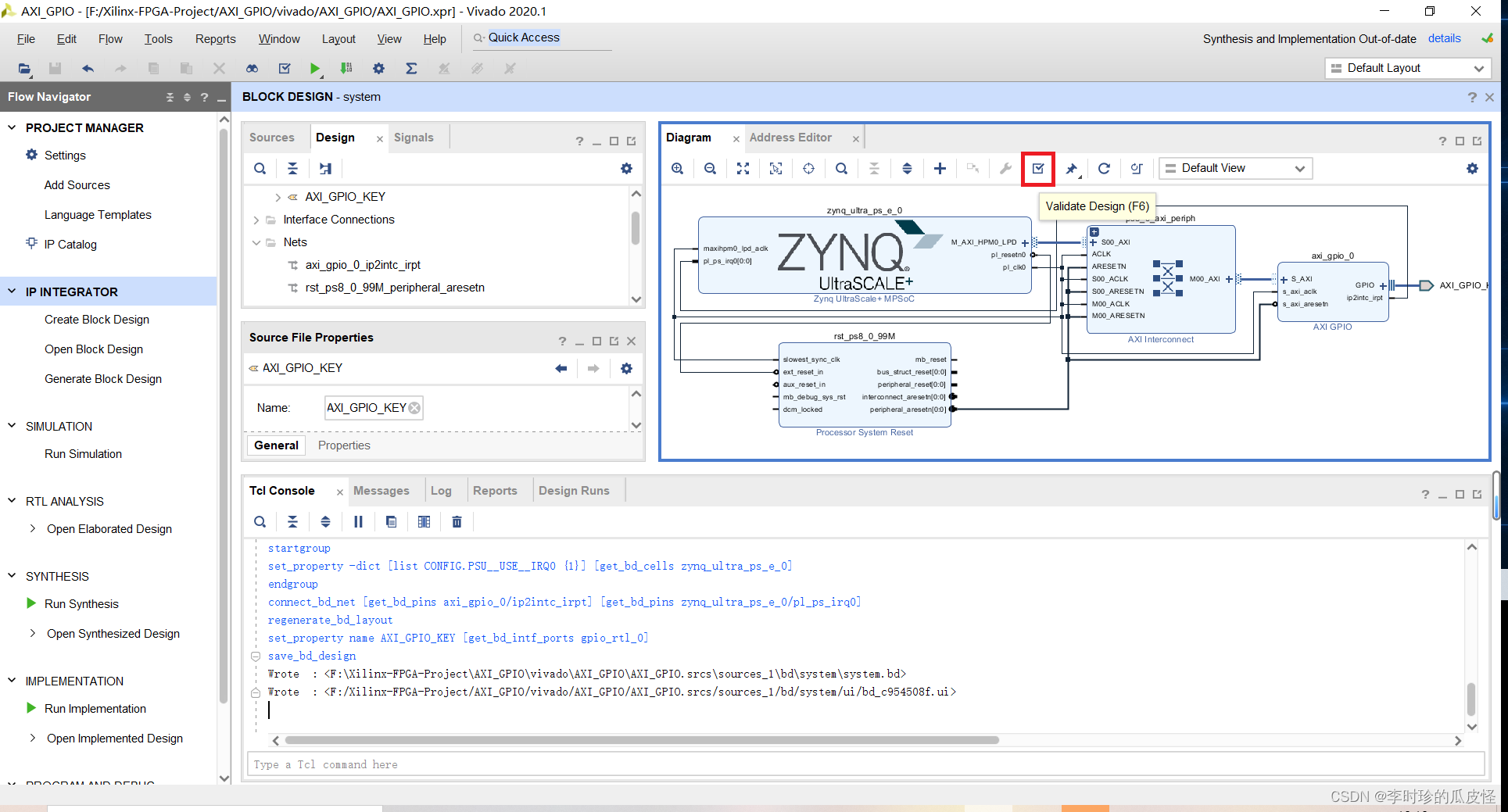The height and width of the screenshot is (812, 1508).
Task: Collapse the SIMULATION section
Action: coord(12,426)
